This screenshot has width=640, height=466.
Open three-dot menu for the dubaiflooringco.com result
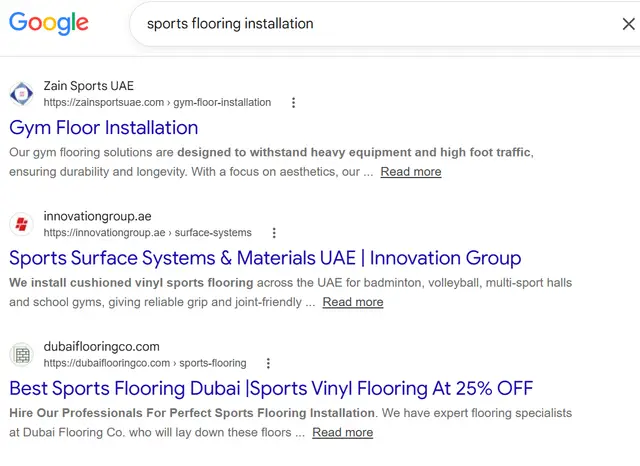[x=268, y=363]
